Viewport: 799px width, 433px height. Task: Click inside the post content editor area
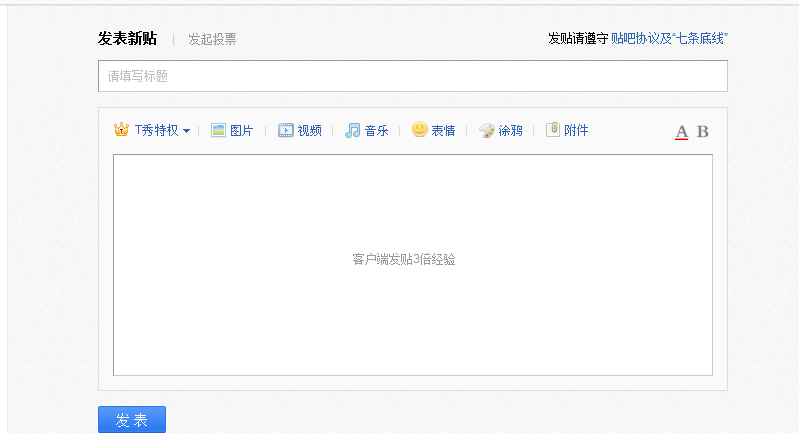412,265
